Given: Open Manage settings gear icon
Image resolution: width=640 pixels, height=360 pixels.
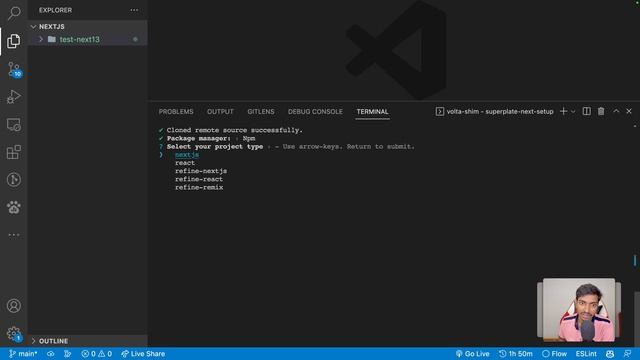Looking at the screenshot, I should point(14,334).
